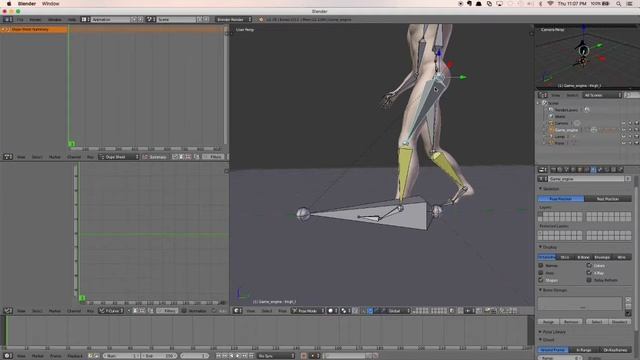Open the viewport shading selector
The height and width of the screenshot is (360, 640).
333,311
